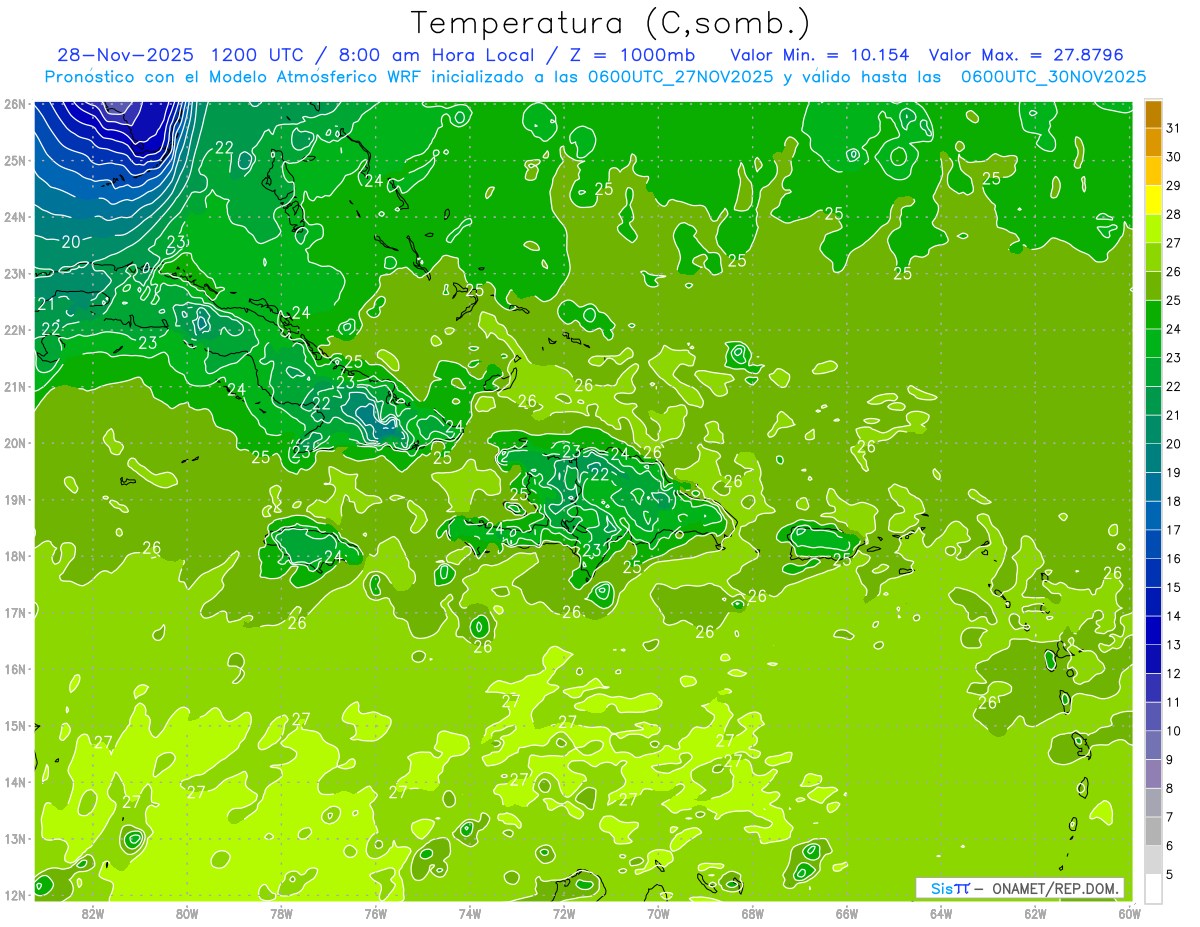
Task: Click the '17N' latitude axis label
Action: click(15, 612)
